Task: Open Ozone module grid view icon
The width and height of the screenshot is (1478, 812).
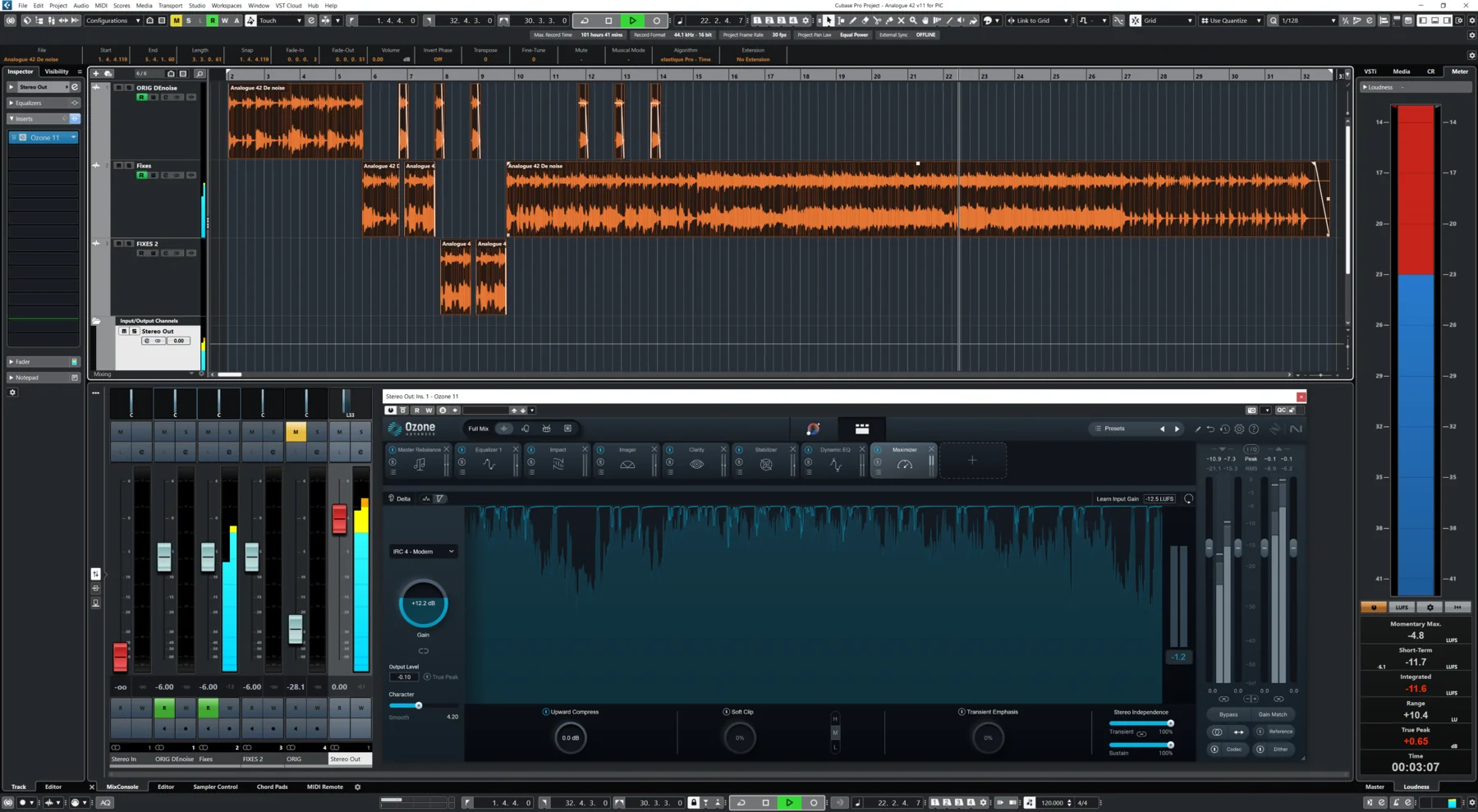Action: pyautogui.click(x=861, y=429)
